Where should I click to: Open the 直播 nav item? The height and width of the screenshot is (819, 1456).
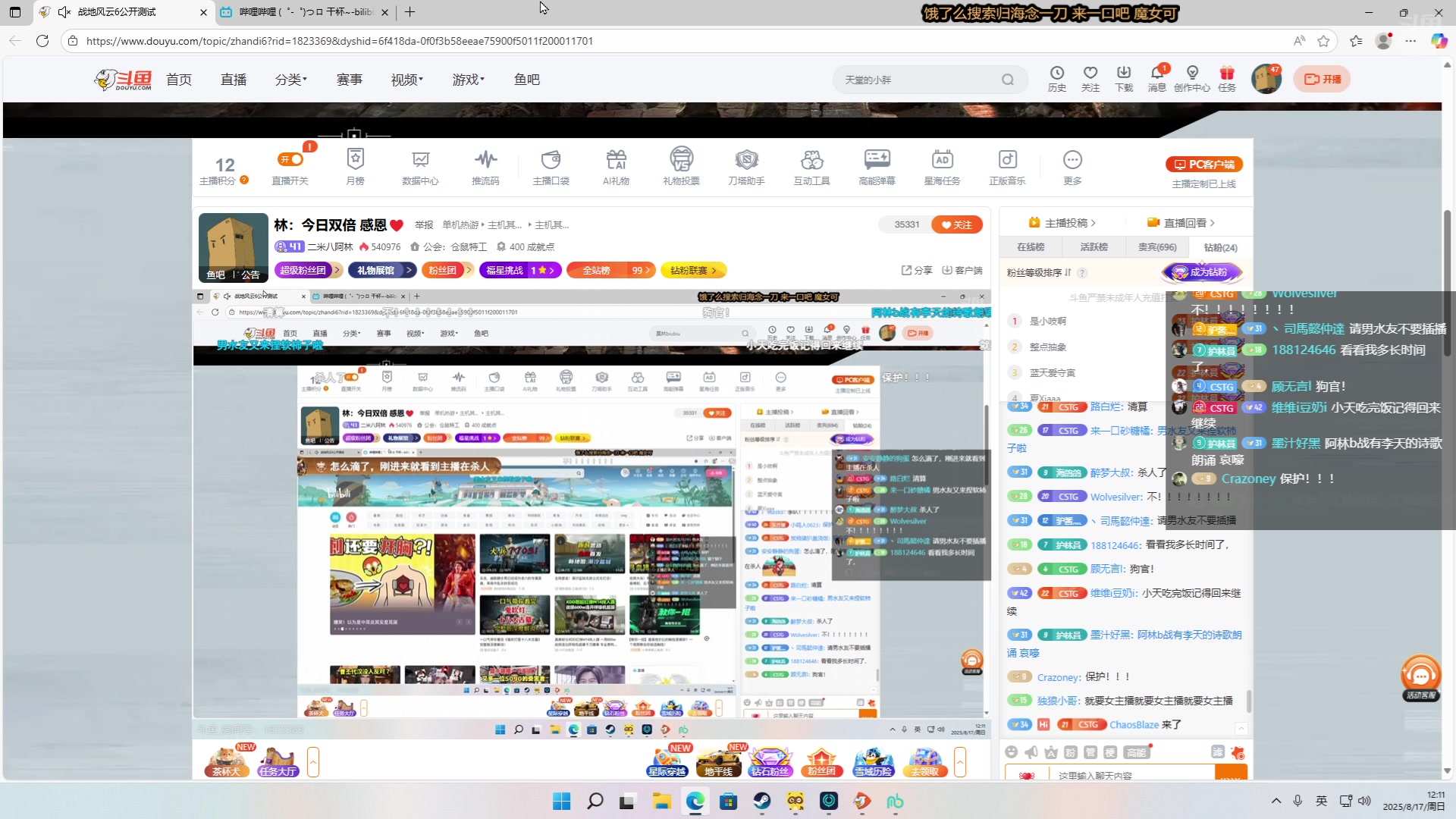pyautogui.click(x=234, y=80)
